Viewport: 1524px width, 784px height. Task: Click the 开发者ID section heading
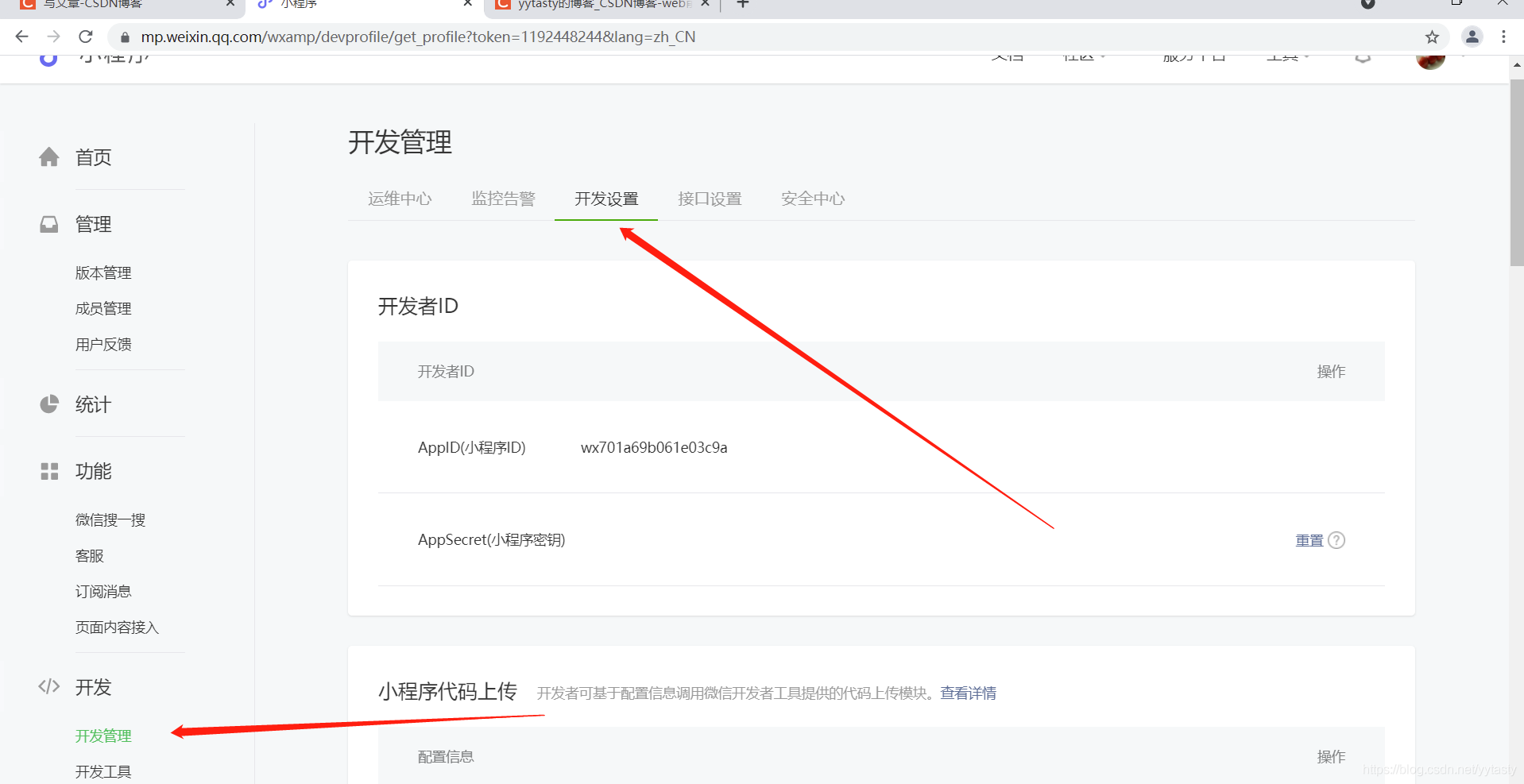coord(418,307)
